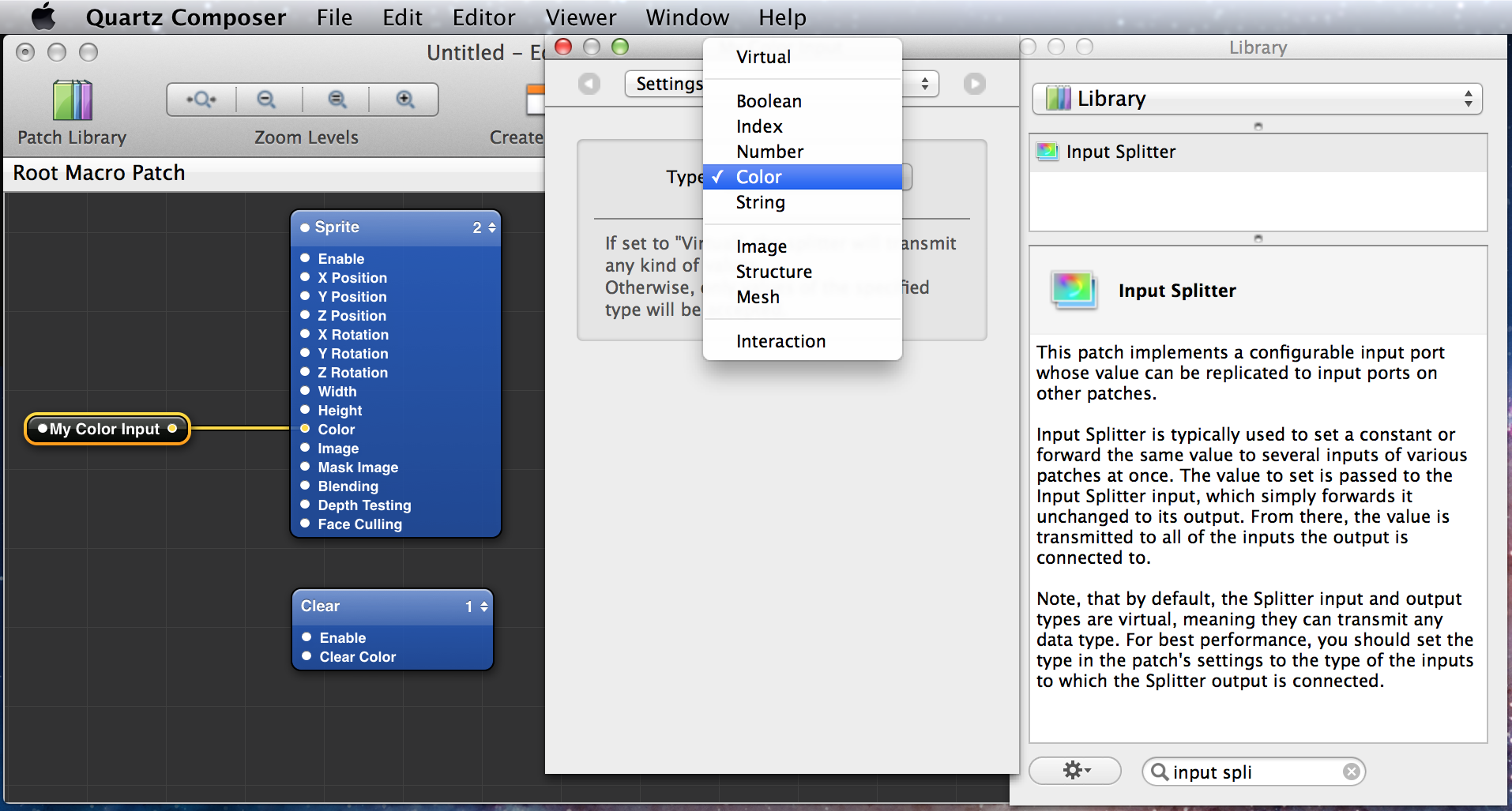Screen dimensions: 1512x811
Task: Open the Help menu
Action: point(782,17)
